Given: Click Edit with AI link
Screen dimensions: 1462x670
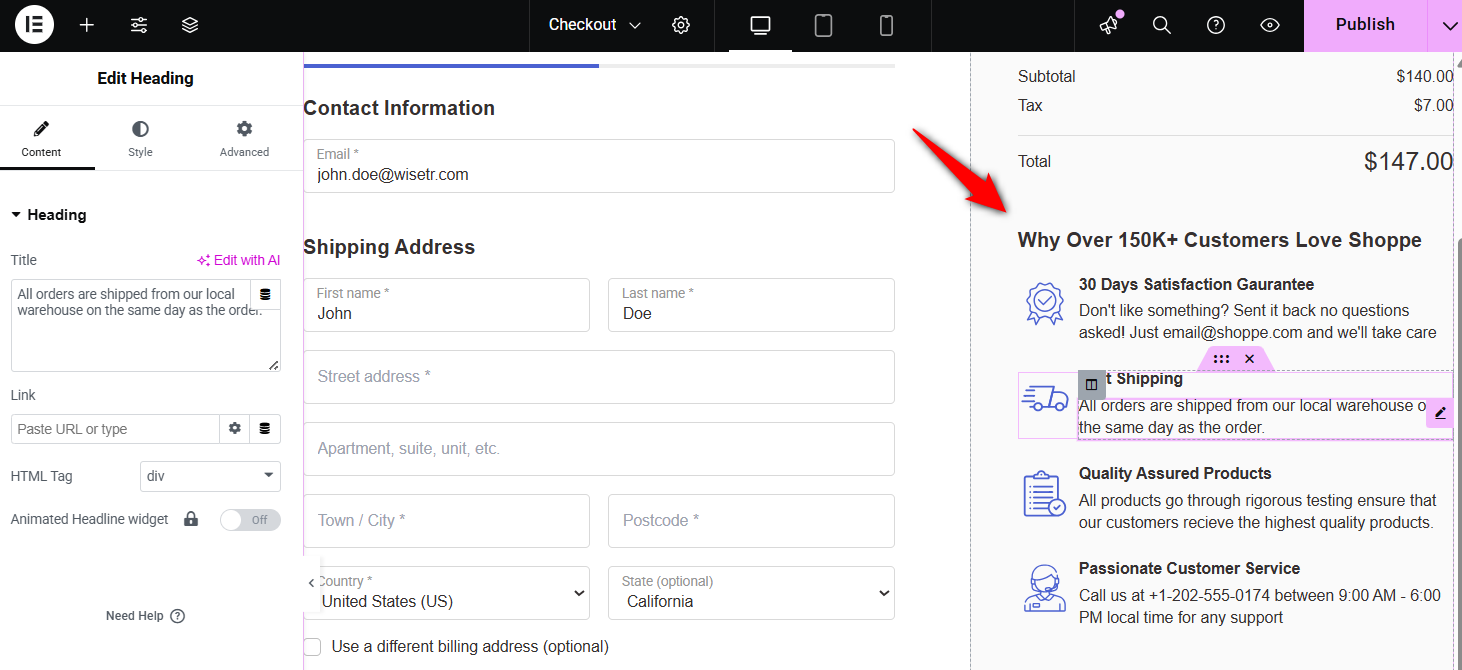Looking at the screenshot, I should pyautogui.click(x=238, y=260).
